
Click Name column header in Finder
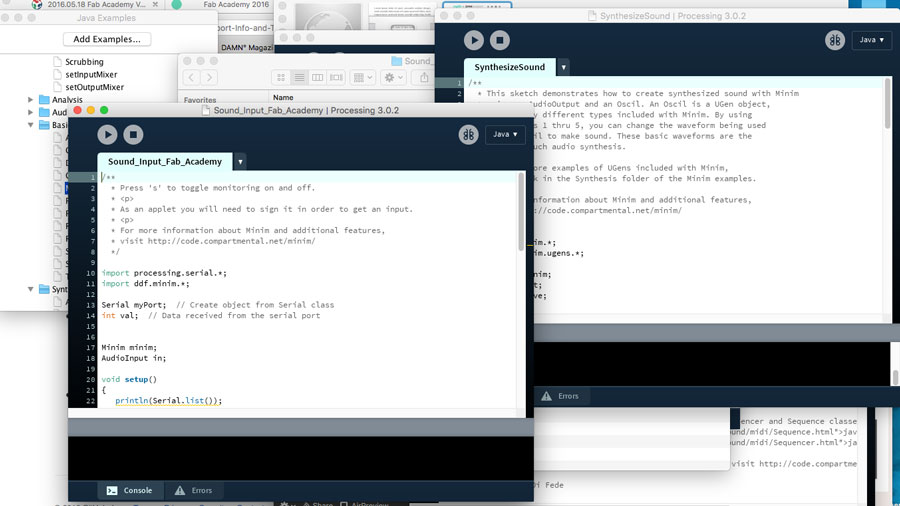coord(283,98)
